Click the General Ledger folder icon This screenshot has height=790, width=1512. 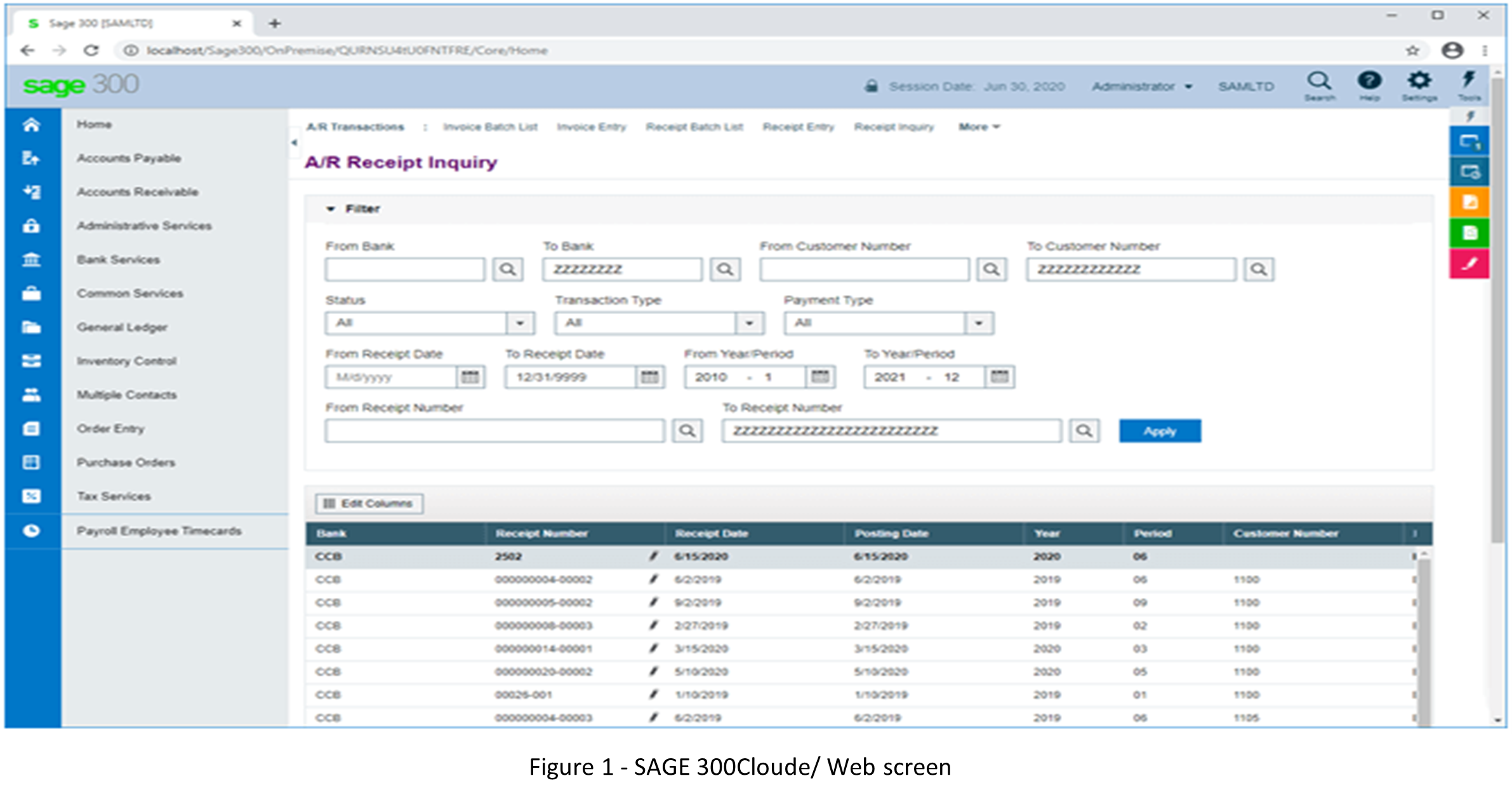[x=31, y=327]
